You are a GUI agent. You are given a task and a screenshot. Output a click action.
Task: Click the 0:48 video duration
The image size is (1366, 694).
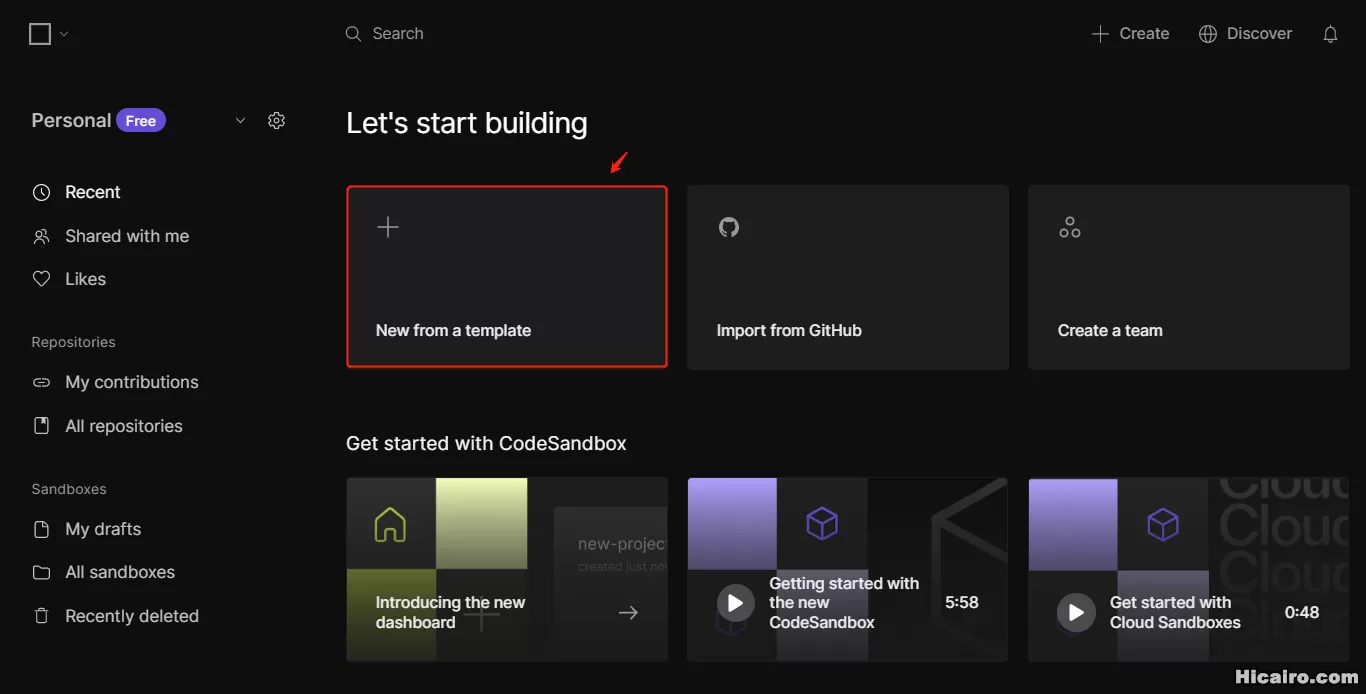tap(1302, 612)
